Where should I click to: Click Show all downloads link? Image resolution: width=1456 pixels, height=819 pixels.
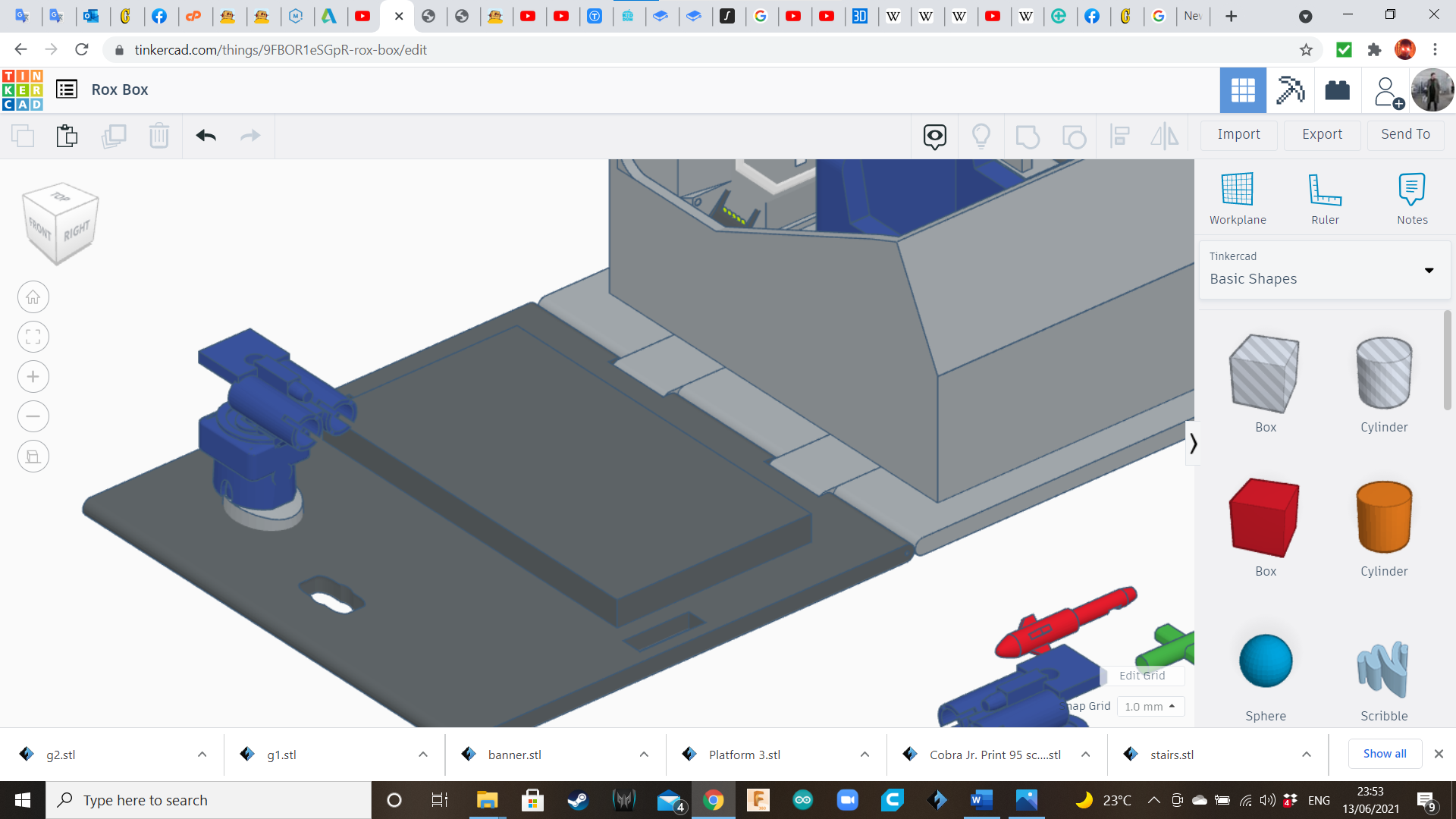1384,753
